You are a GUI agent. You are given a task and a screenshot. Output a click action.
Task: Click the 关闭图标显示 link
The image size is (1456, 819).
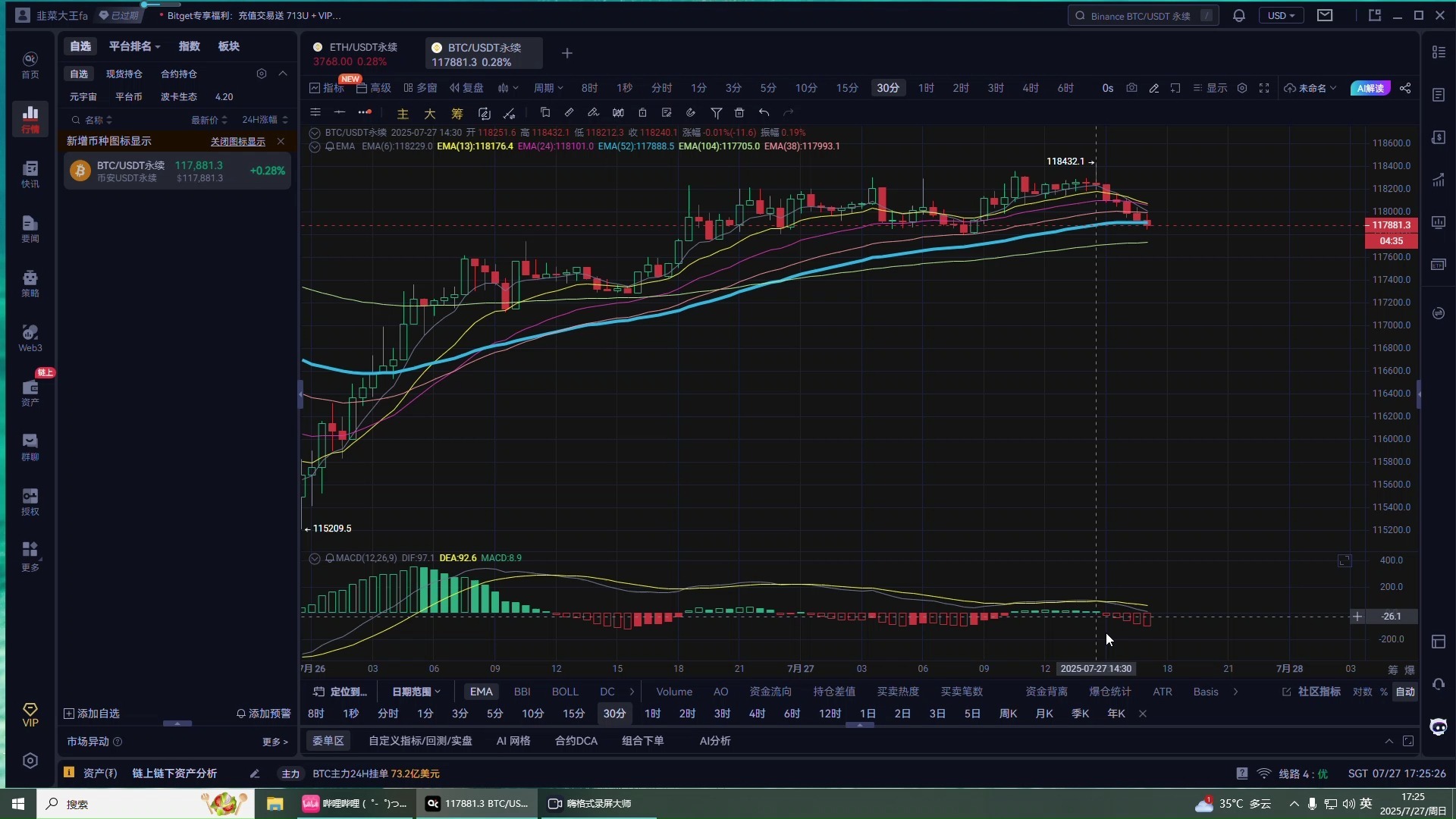point(238,142)
